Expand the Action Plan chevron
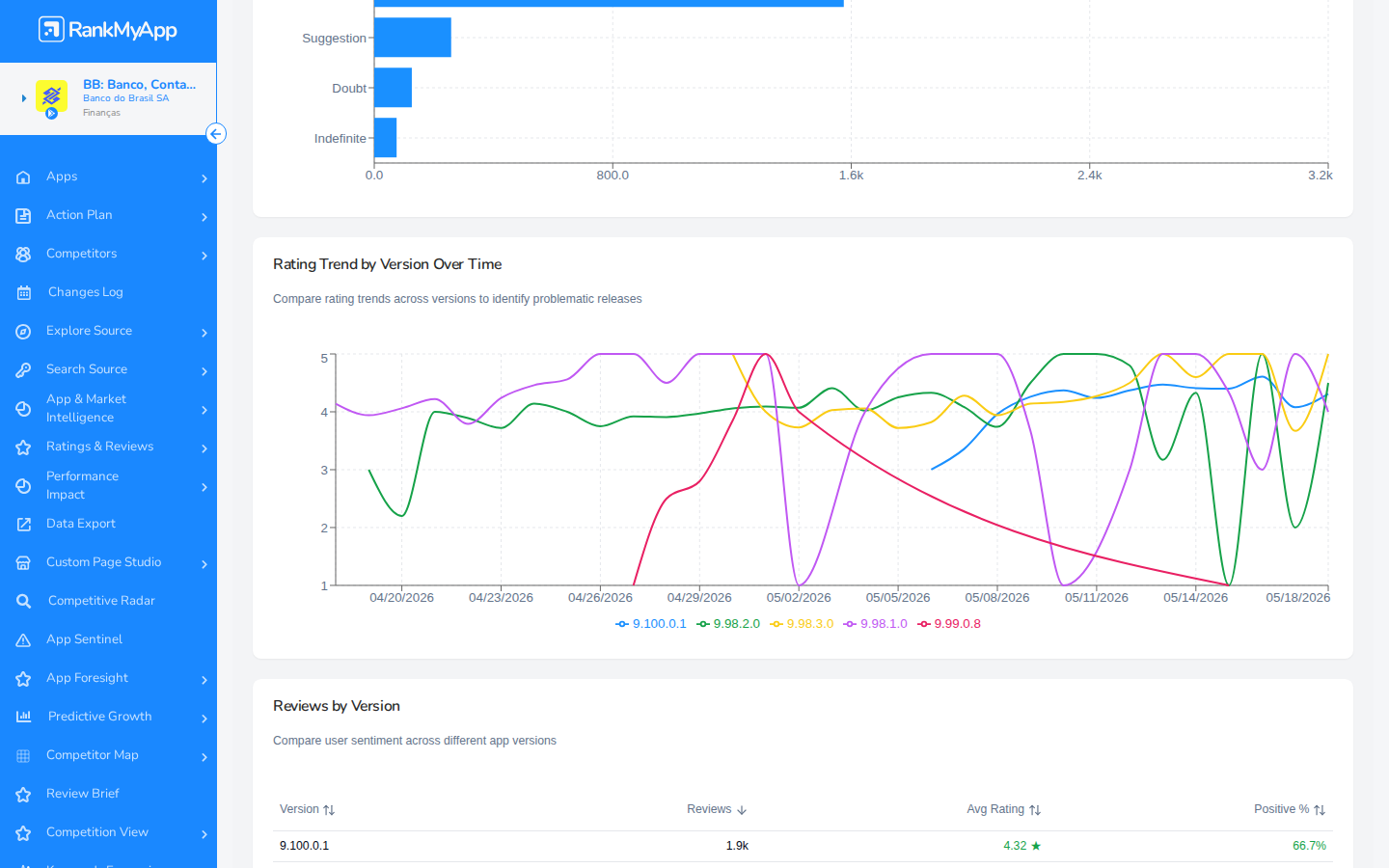The height and width of the screenshot is (868, 1389). point(204,217)
